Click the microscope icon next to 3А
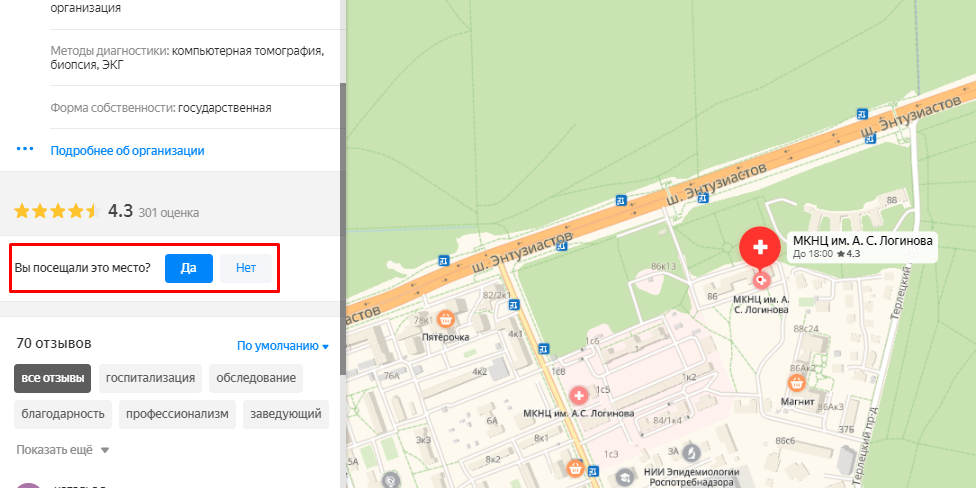Screen dimensions: 976x488 (x=690, y=452)
